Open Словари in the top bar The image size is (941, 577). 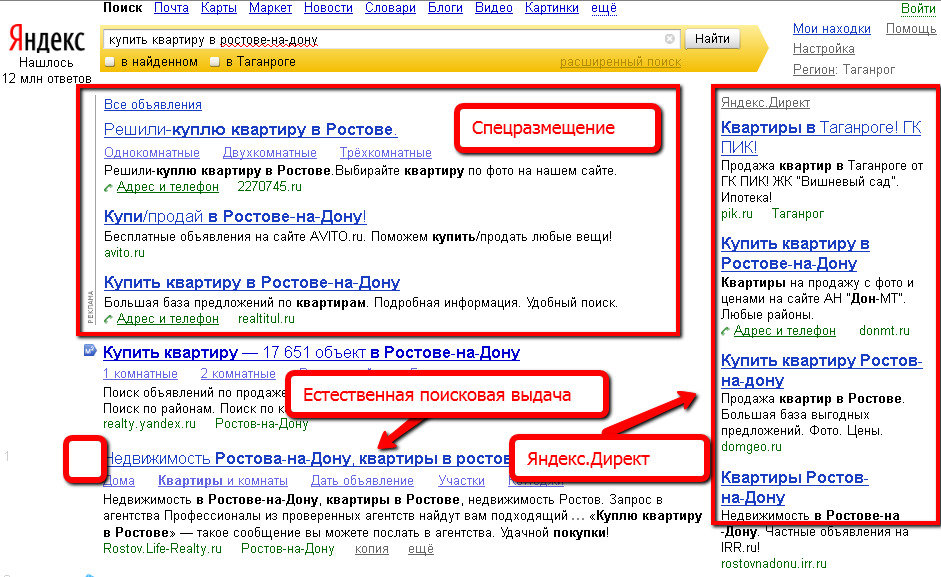[x=390, y=8]
